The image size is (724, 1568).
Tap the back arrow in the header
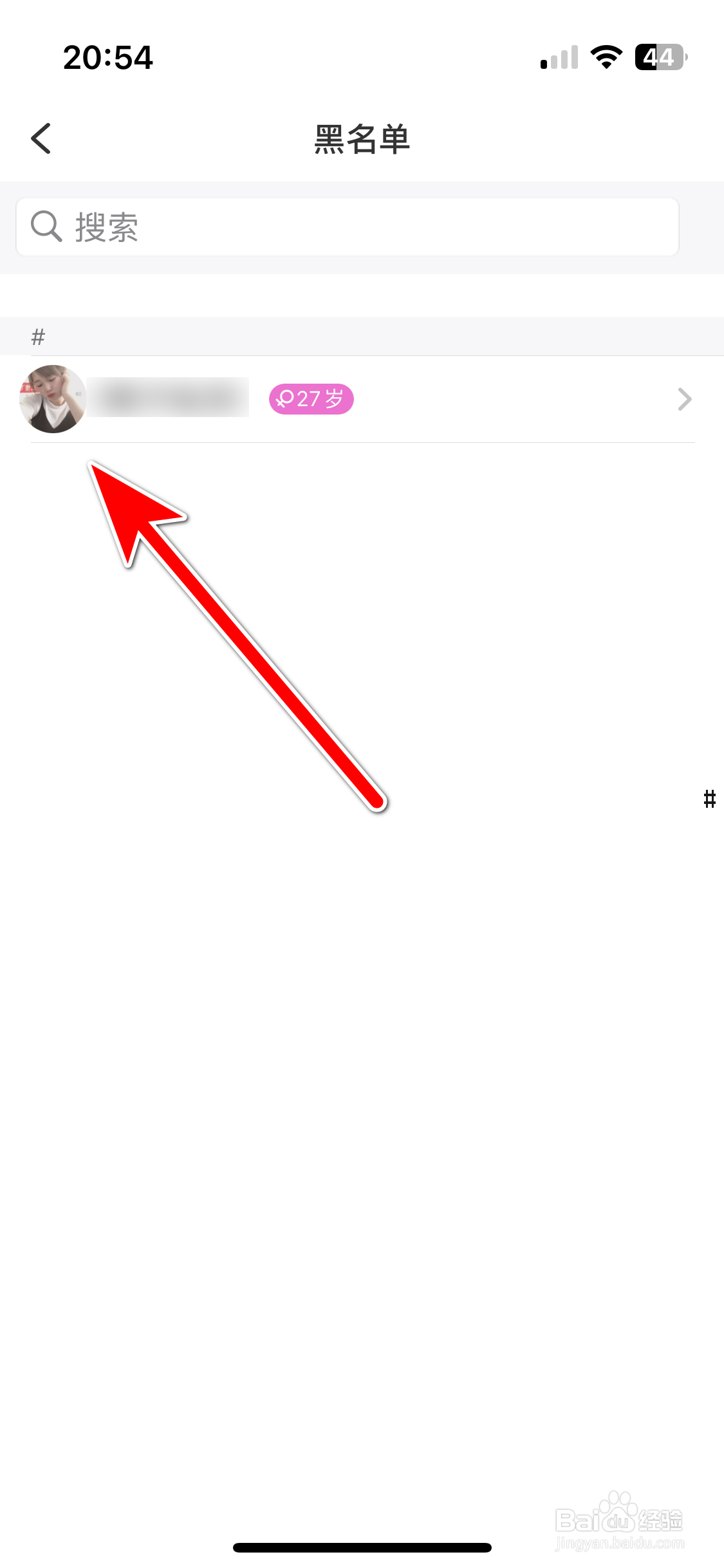click(41, 138)
